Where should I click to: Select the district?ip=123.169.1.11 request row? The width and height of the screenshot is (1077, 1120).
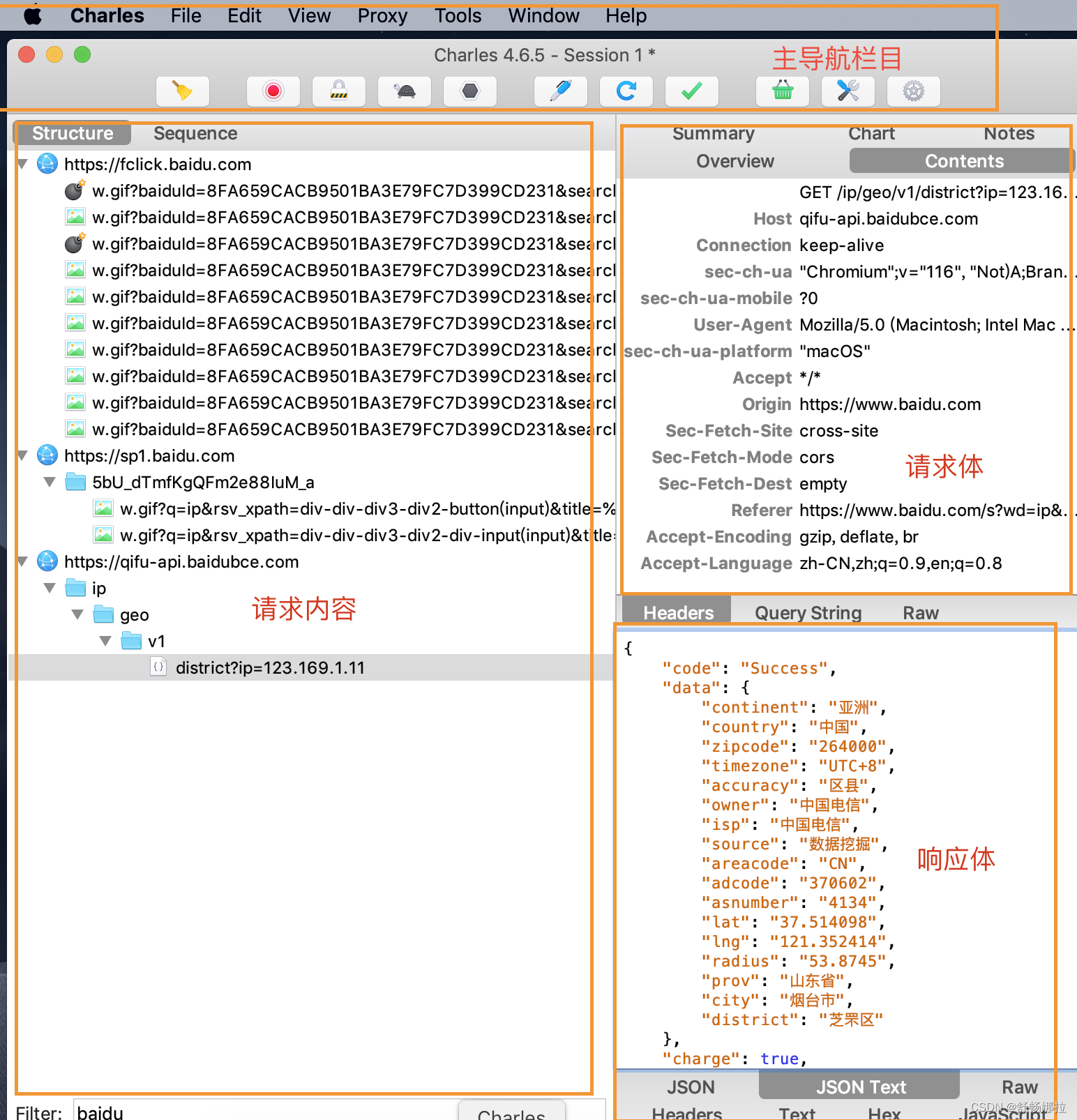(310, 667)
